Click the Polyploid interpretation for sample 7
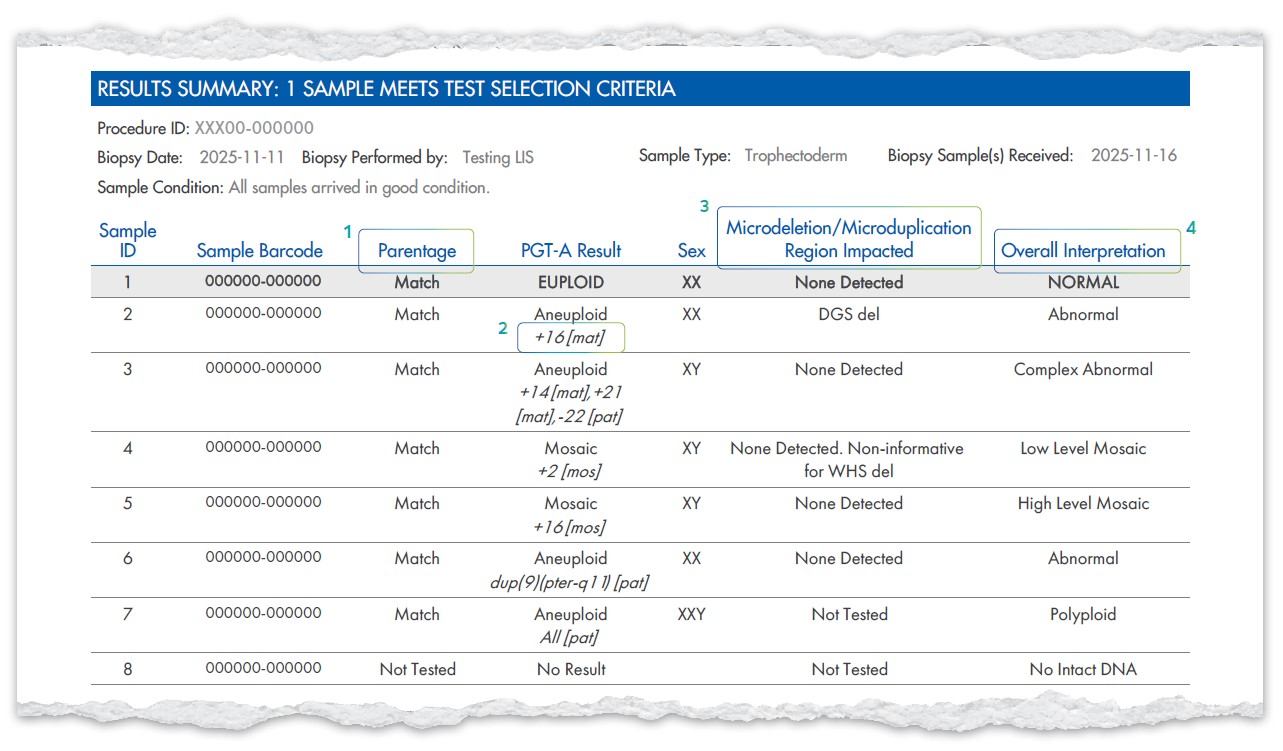 1083,614
